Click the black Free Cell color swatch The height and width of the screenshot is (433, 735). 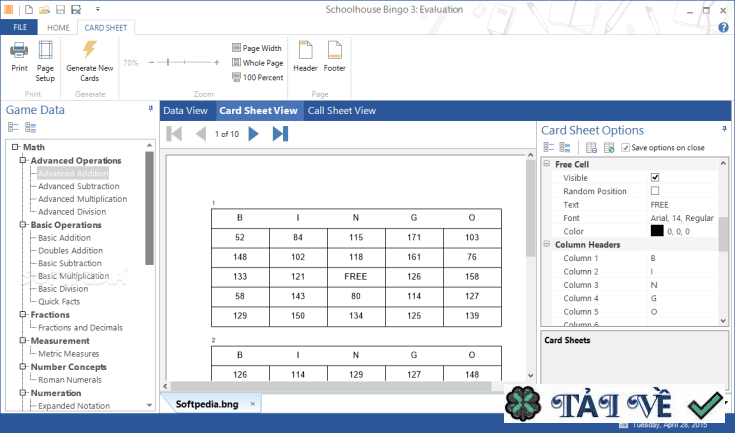point(657,230)
